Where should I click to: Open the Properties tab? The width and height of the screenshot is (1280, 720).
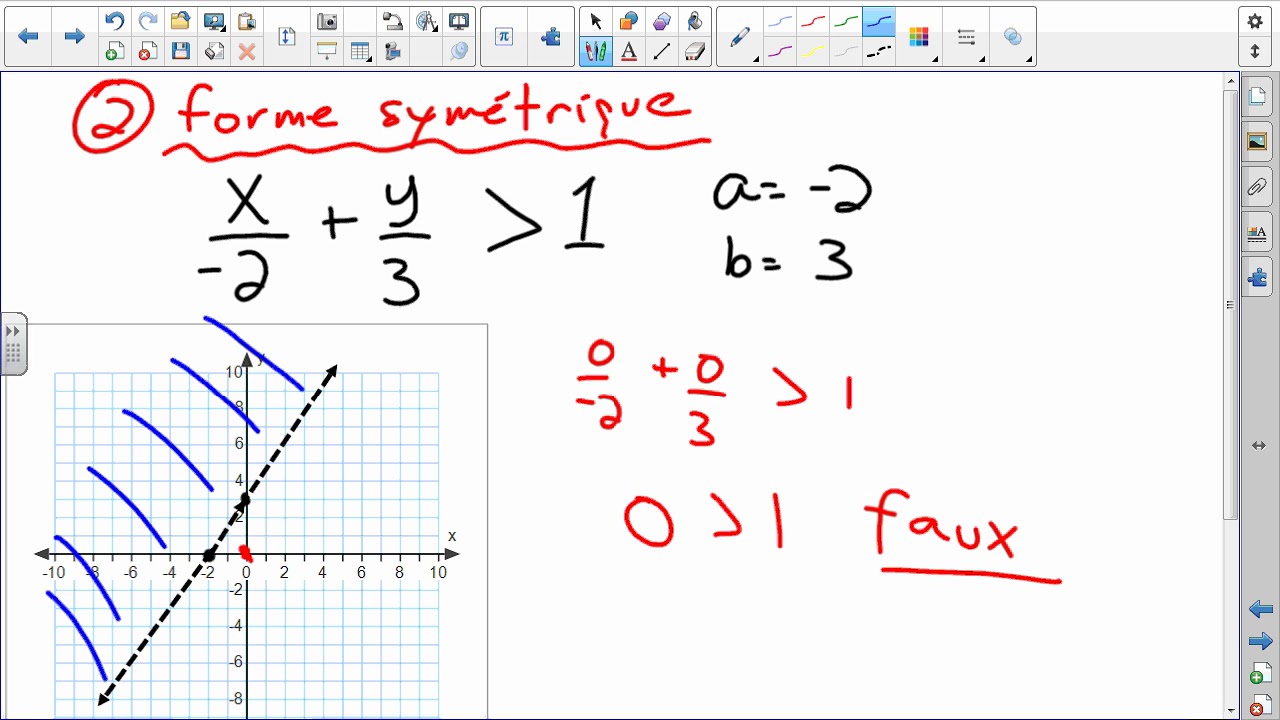[x=1257, y=233]
